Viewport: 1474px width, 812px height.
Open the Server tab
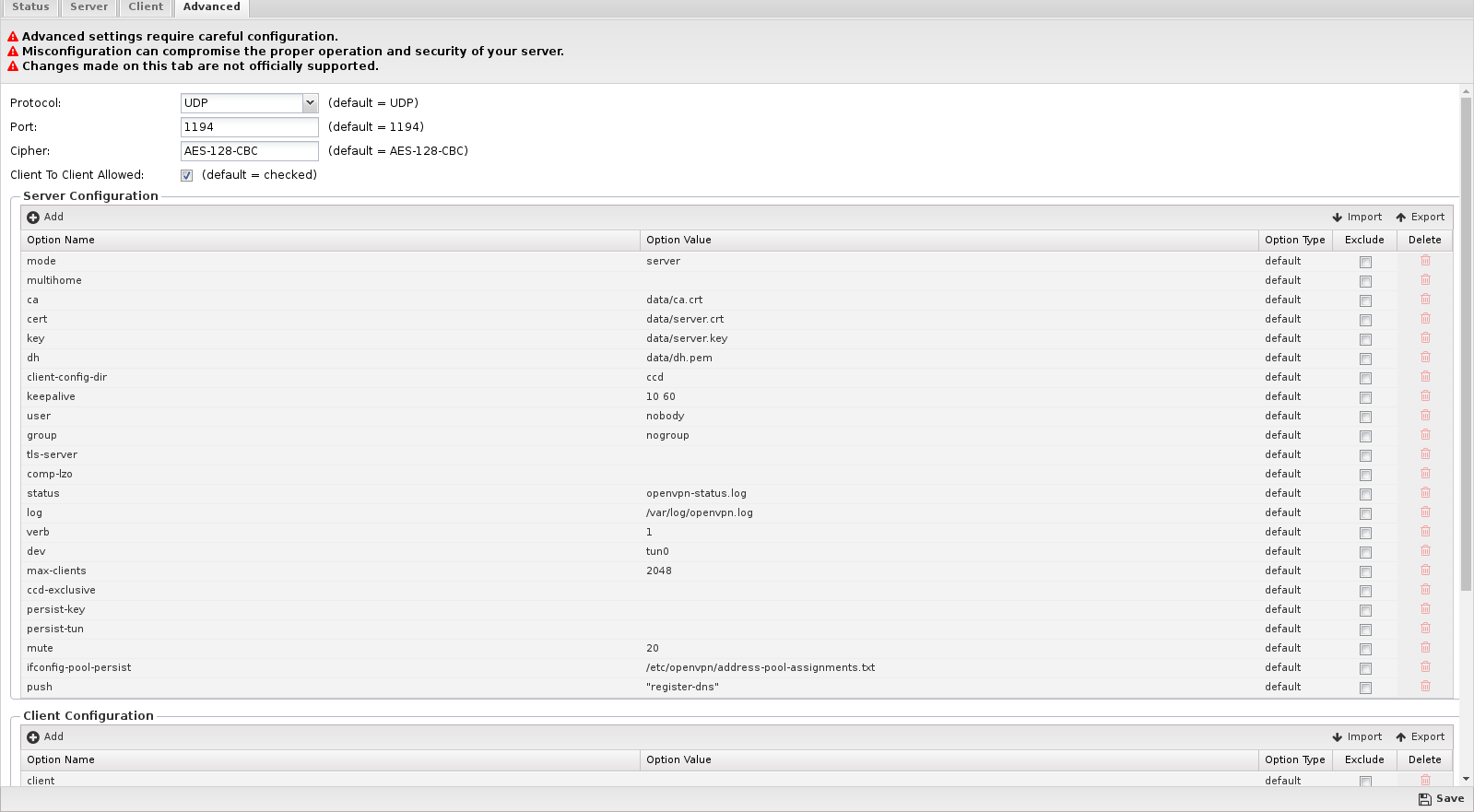click(88, 7)
